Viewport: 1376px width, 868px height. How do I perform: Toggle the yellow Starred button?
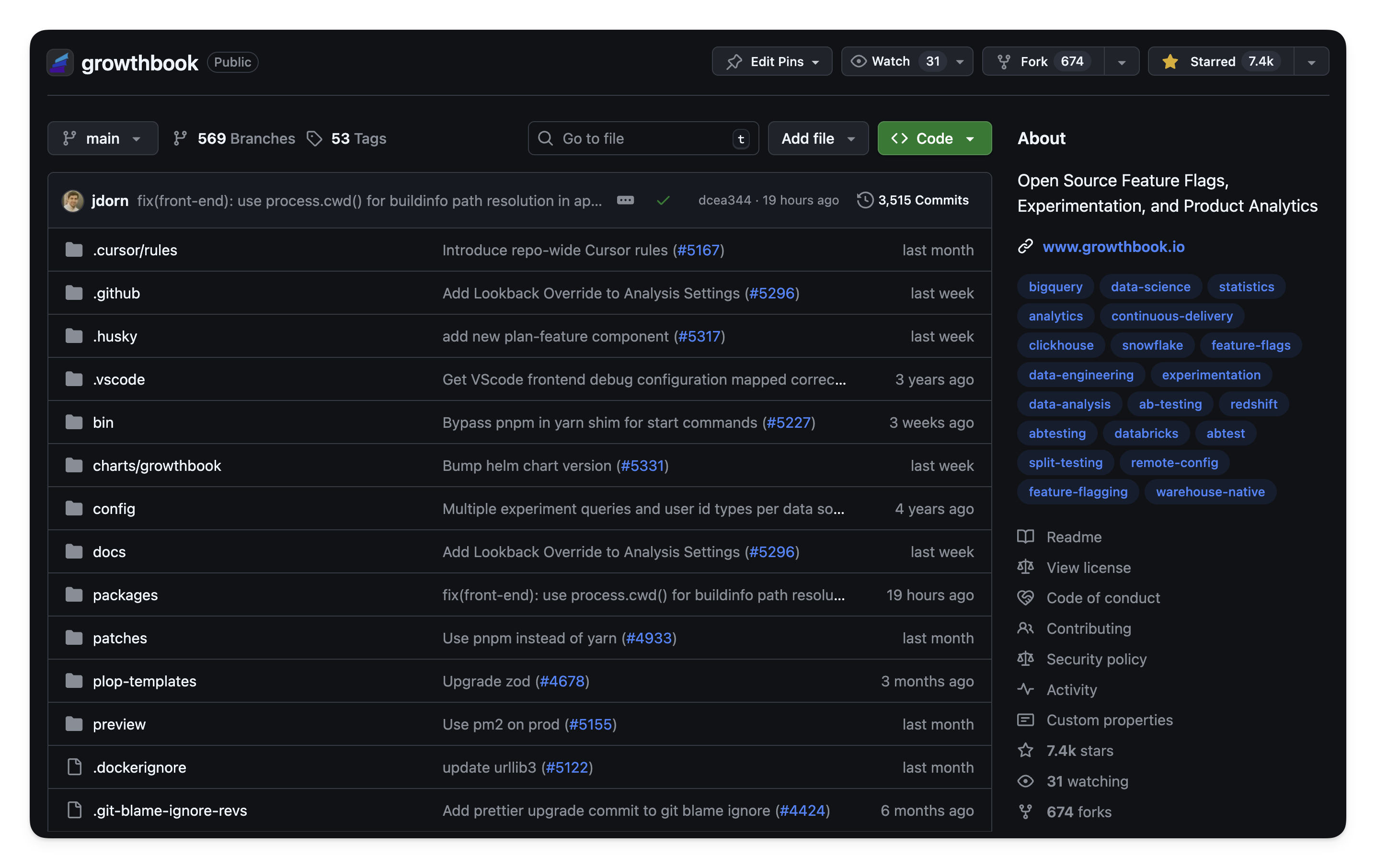click(x=1221, y=62)
